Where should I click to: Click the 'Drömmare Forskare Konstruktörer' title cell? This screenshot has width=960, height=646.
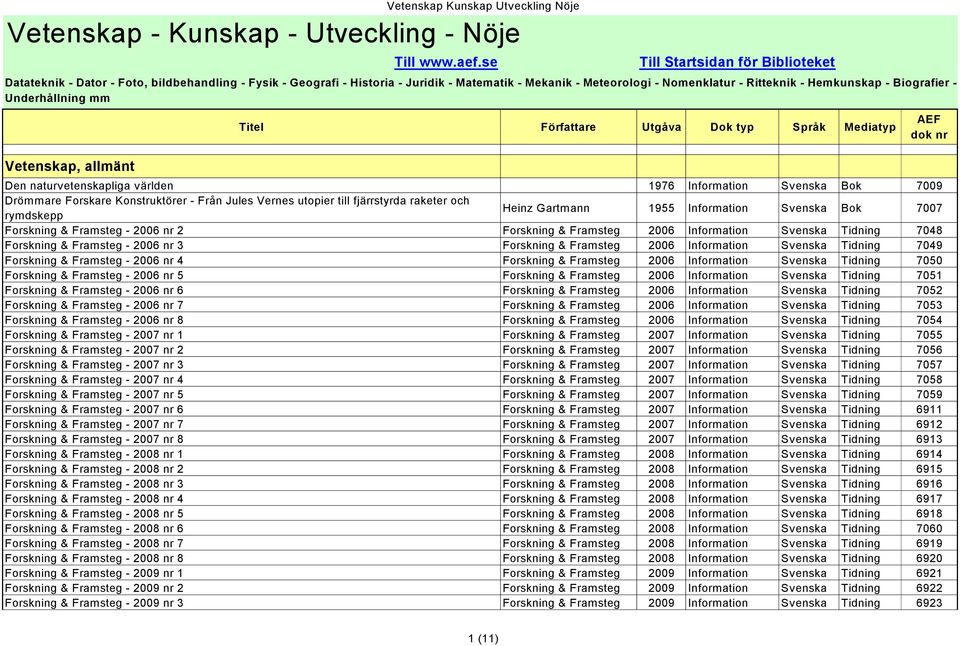(x=251, y=208)
